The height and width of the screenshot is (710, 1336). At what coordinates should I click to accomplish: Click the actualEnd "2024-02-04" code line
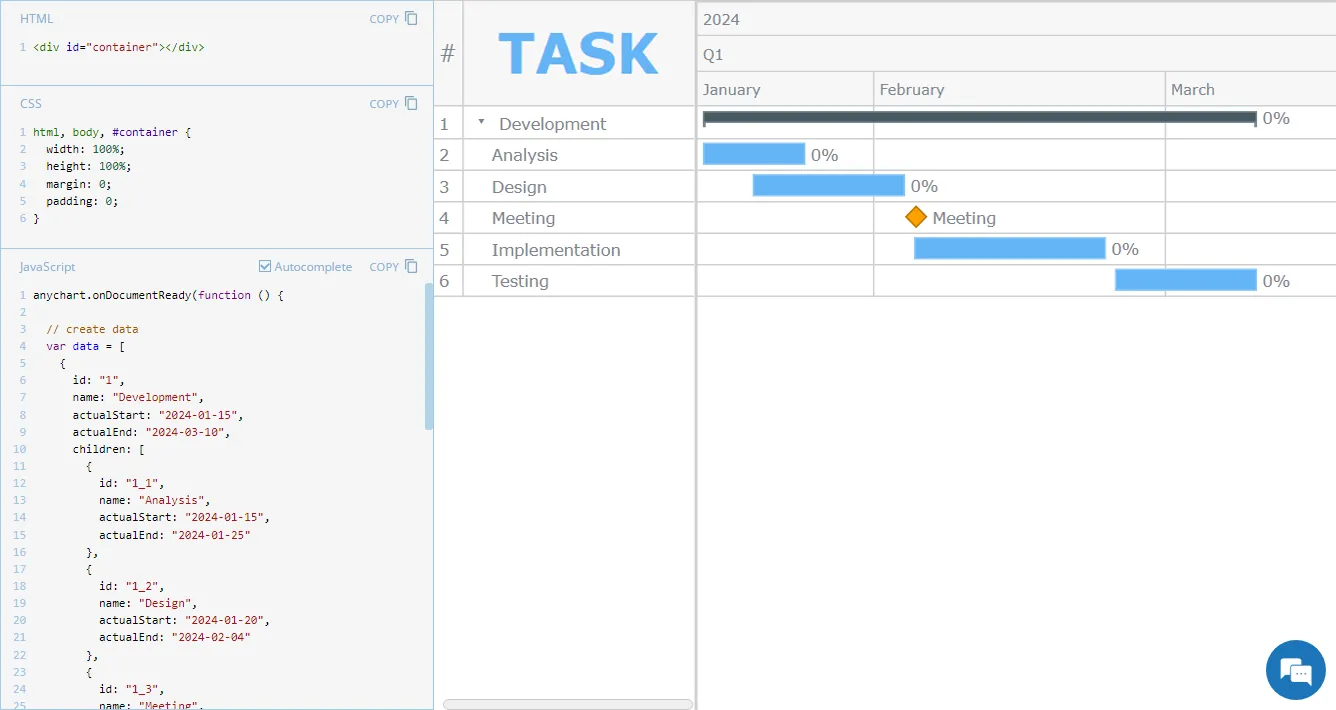175,637
